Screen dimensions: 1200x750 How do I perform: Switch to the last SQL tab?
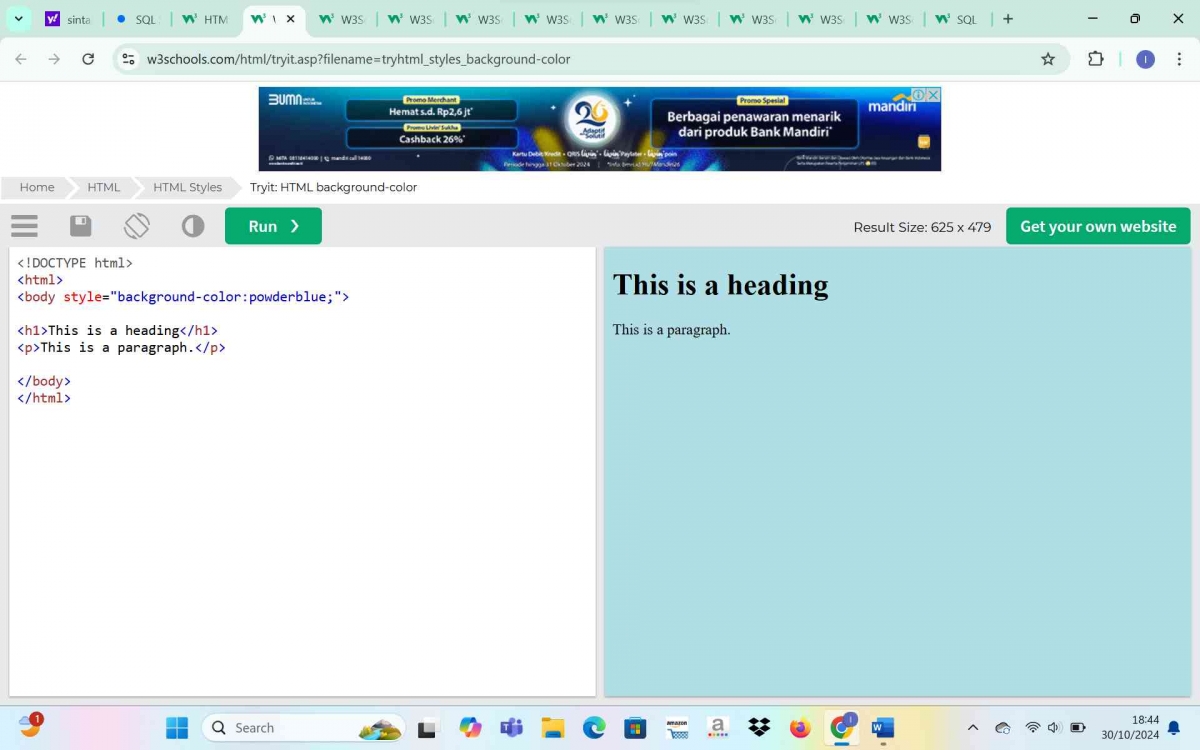[957, 19]
